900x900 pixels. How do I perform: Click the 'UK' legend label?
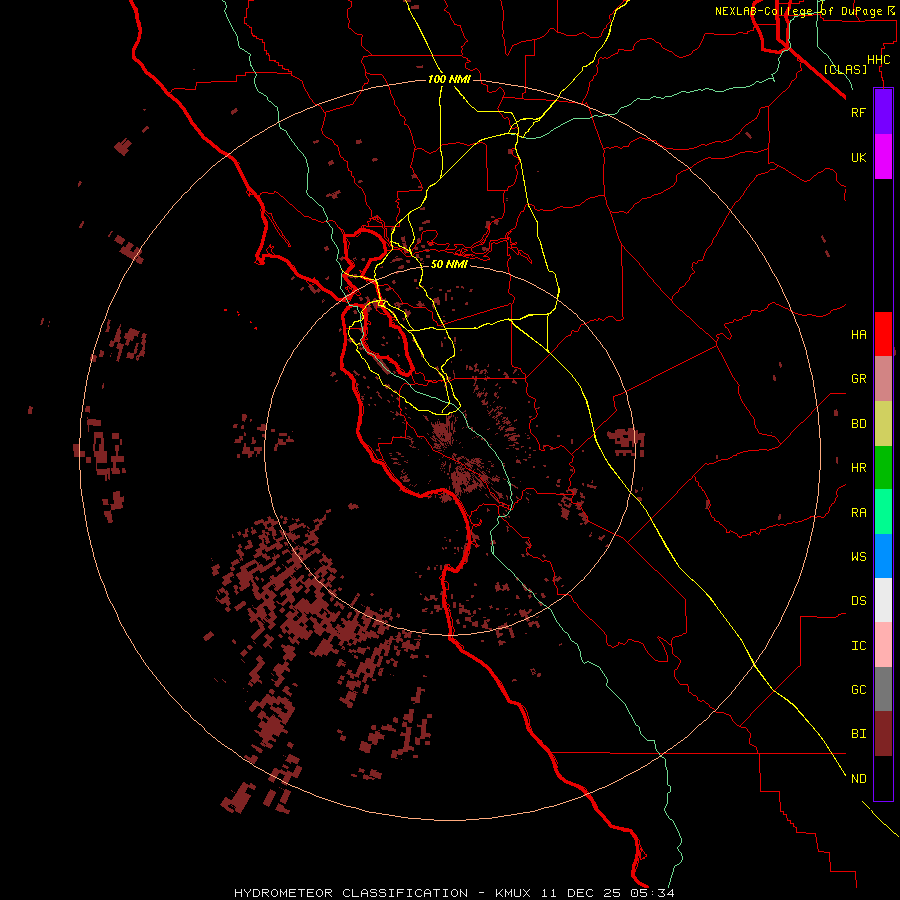click(858, 157)
